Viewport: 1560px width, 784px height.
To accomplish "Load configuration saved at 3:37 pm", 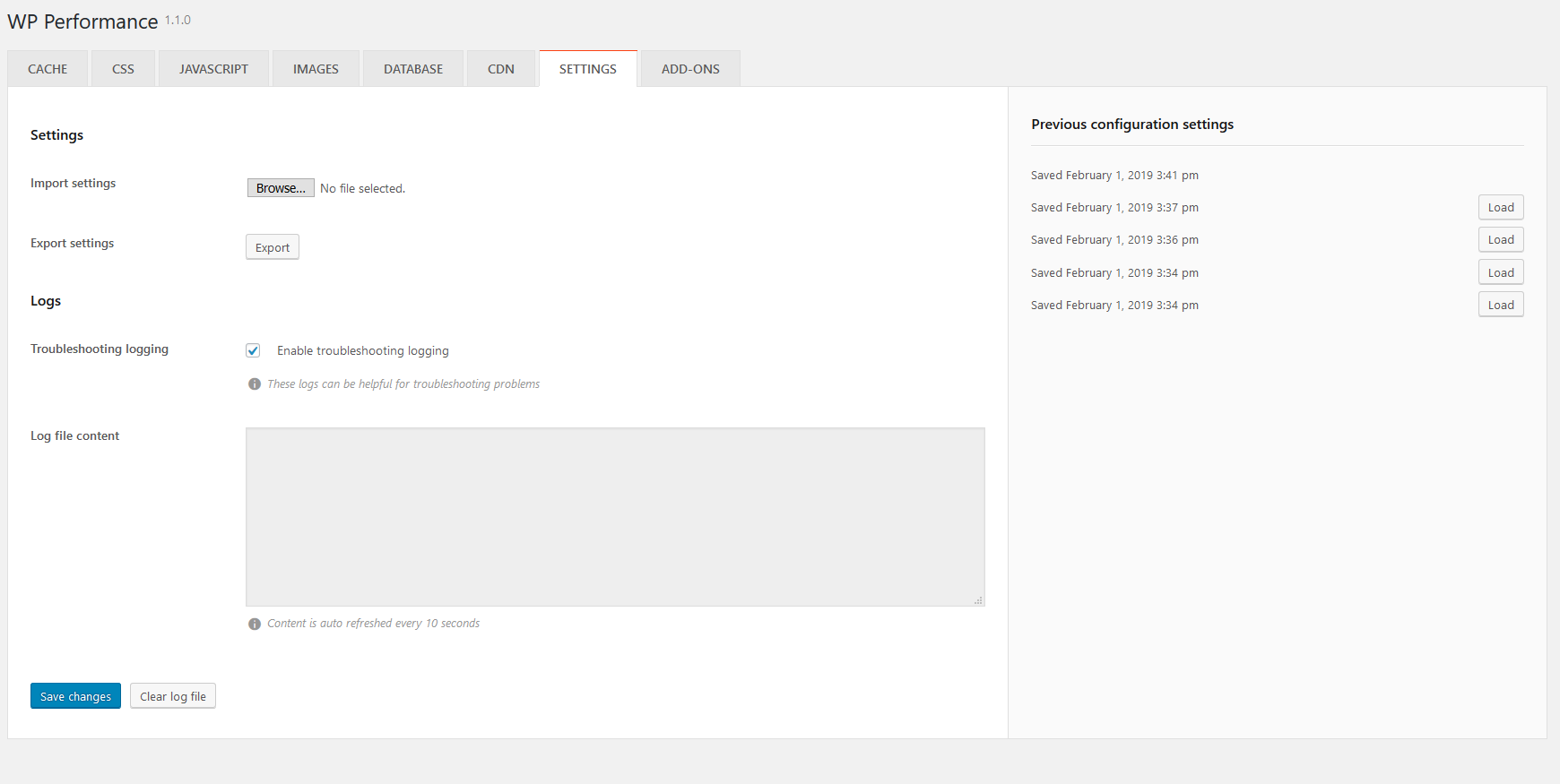I will coord(1501,207).
